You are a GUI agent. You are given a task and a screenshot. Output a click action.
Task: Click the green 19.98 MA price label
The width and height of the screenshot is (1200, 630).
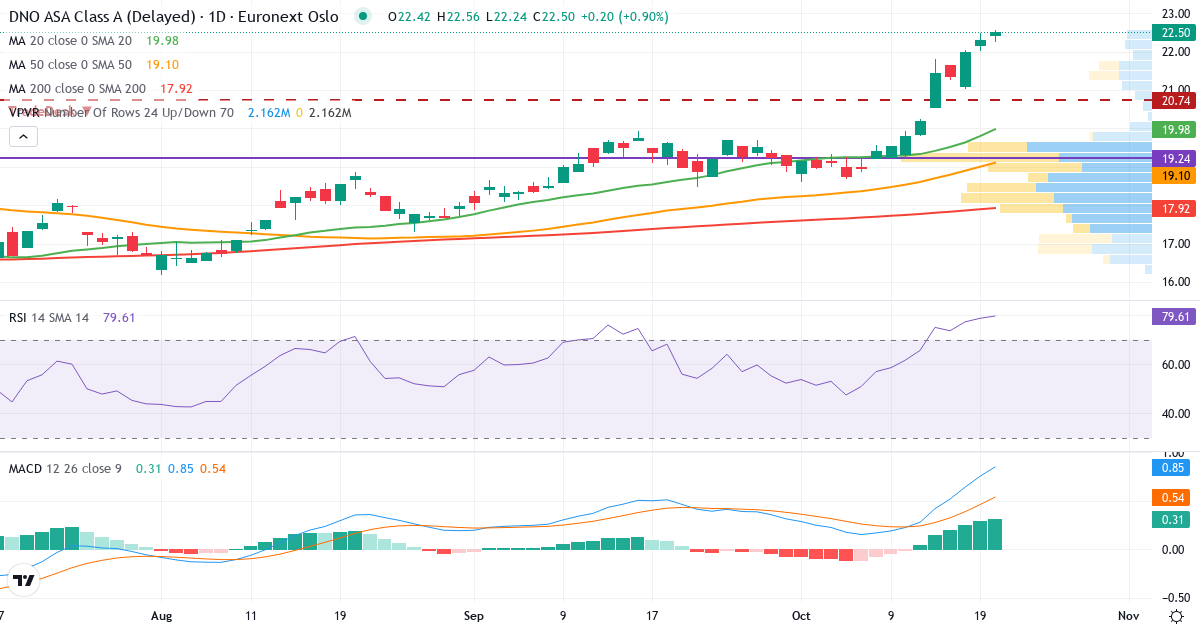pos(1174,129)
